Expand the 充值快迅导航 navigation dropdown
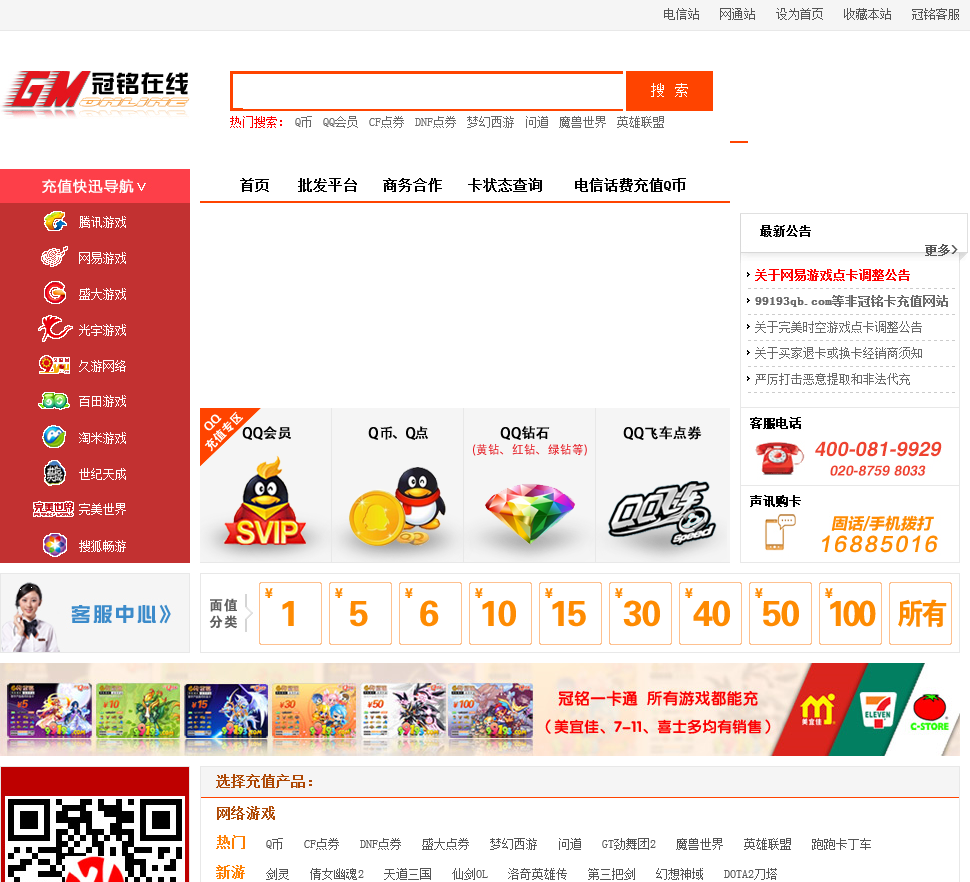 coord(95,186)
